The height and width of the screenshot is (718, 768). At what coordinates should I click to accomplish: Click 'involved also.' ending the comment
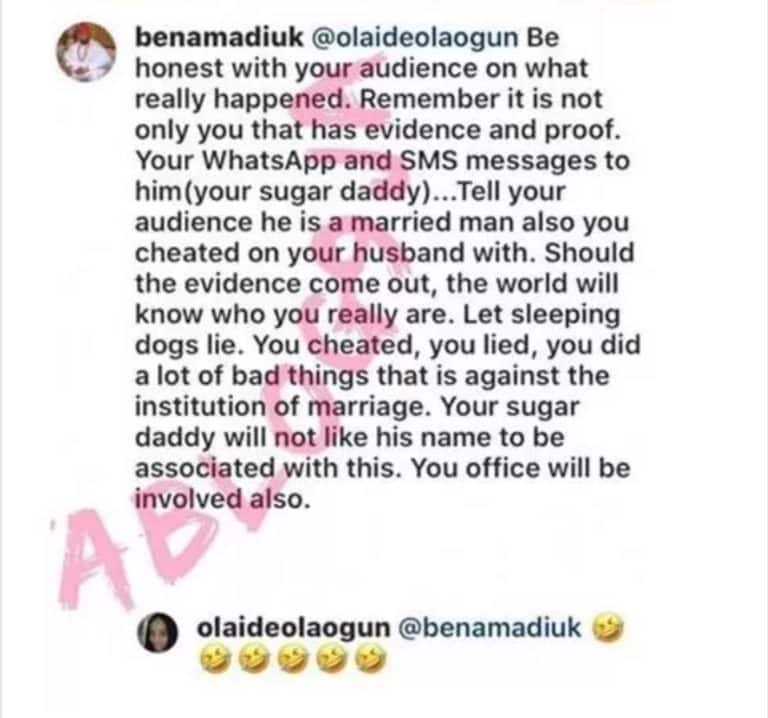223,500
